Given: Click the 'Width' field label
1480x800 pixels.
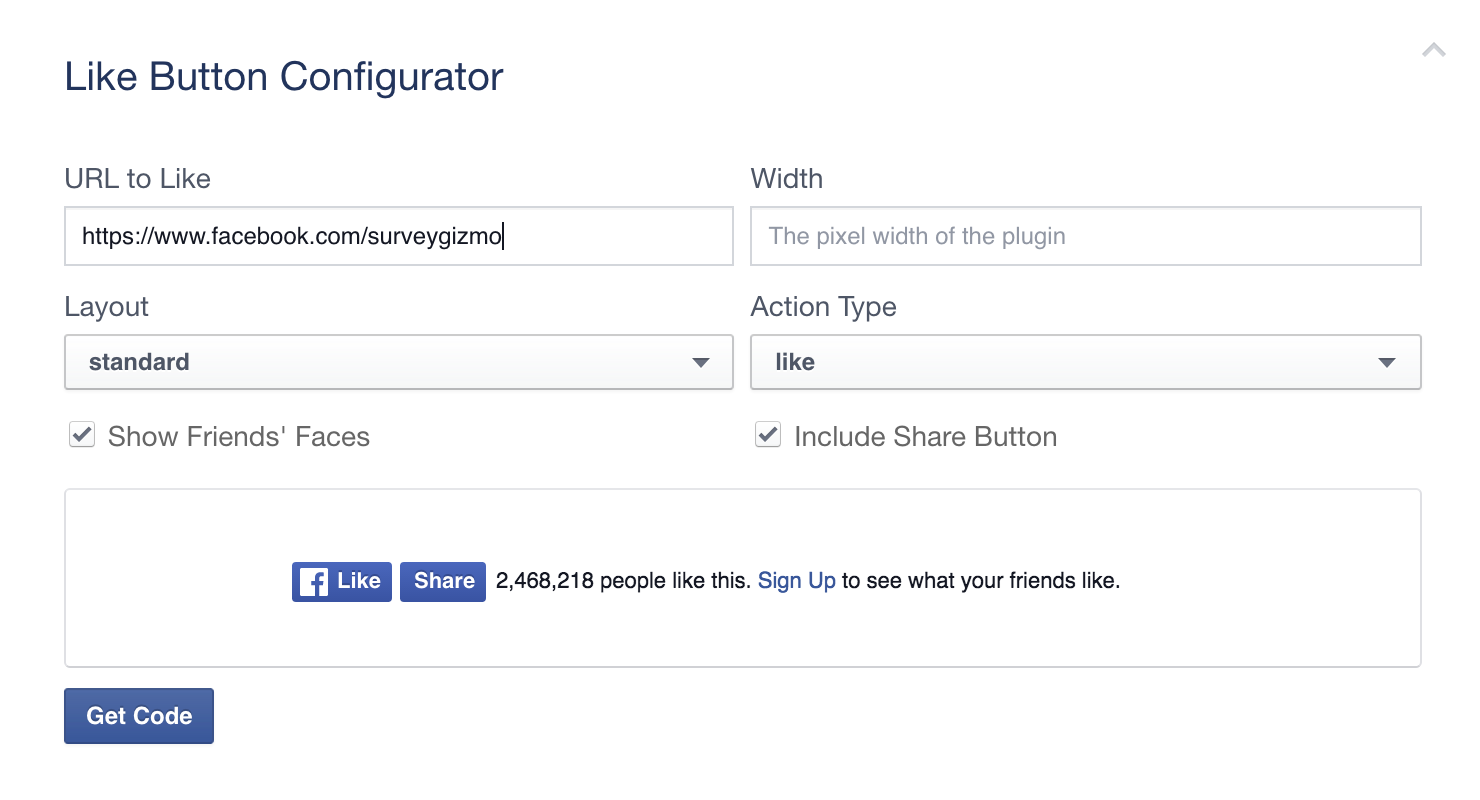Looking at the screenshot, I should click(787, 179).
